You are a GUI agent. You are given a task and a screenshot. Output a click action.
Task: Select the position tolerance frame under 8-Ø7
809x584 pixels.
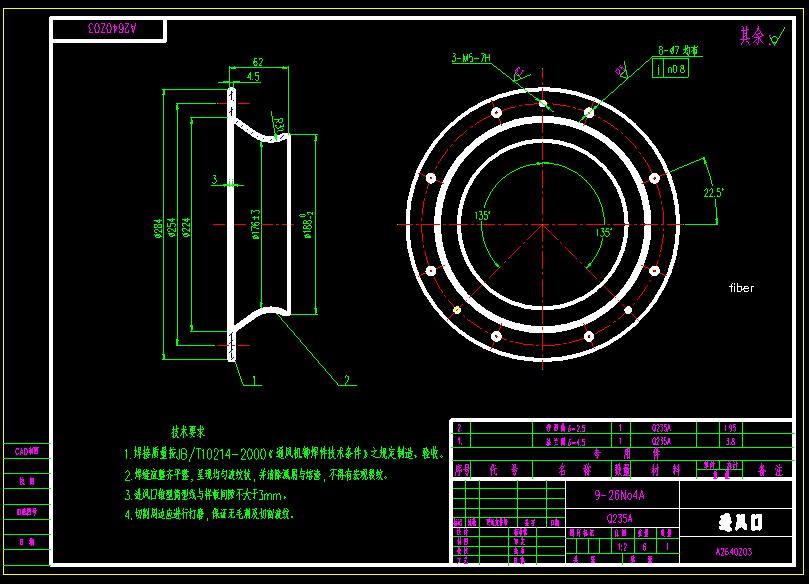point(670,68)
